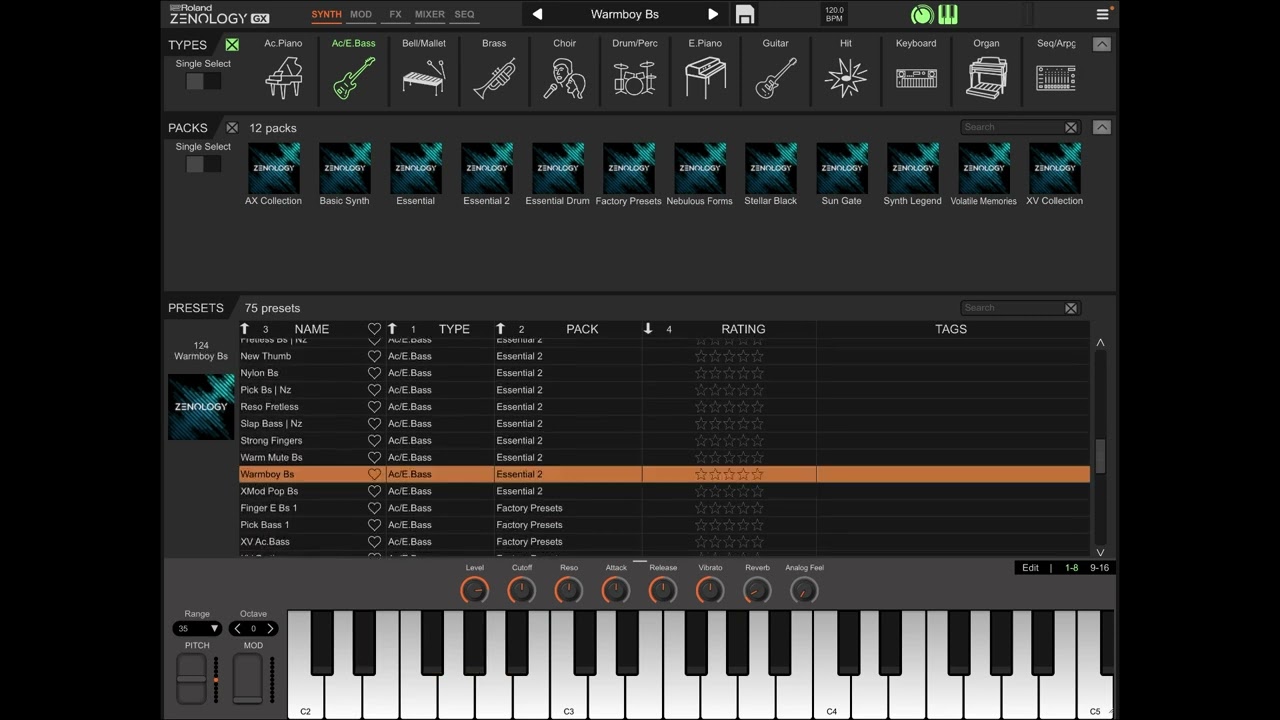Open the FX tab
This screenshot has height=720, width=1280.
click(x=396, y=15)
